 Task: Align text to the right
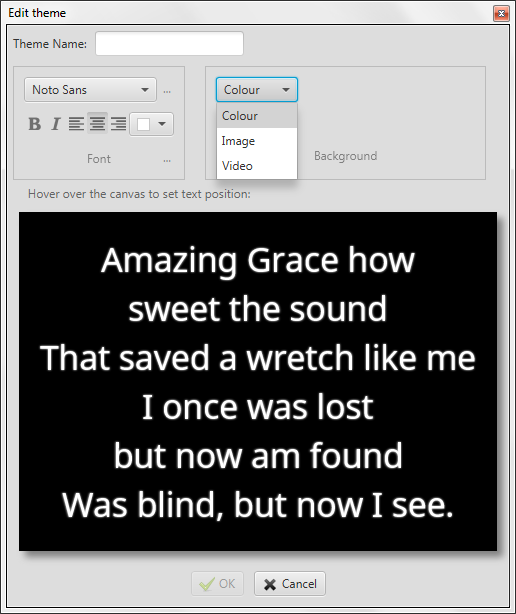point(118,124)
